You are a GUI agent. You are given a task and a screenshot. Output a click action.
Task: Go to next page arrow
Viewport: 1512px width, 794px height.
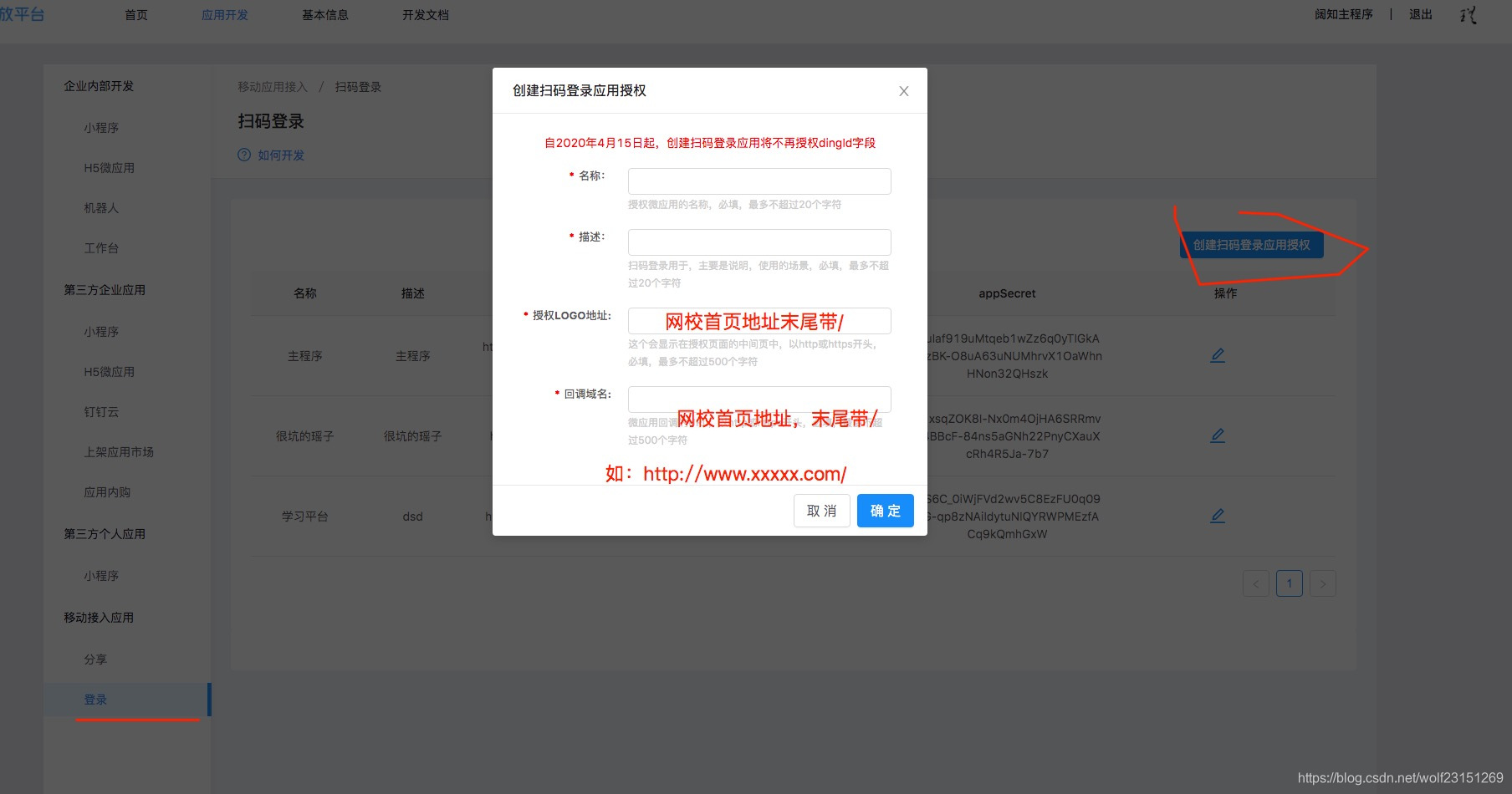pos(1323,583)
